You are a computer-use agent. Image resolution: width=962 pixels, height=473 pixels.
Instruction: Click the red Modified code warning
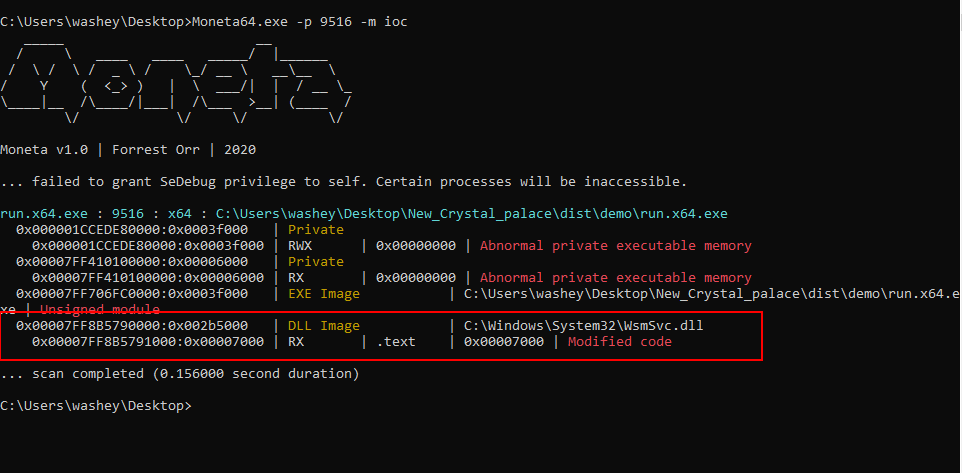point(620,342)
